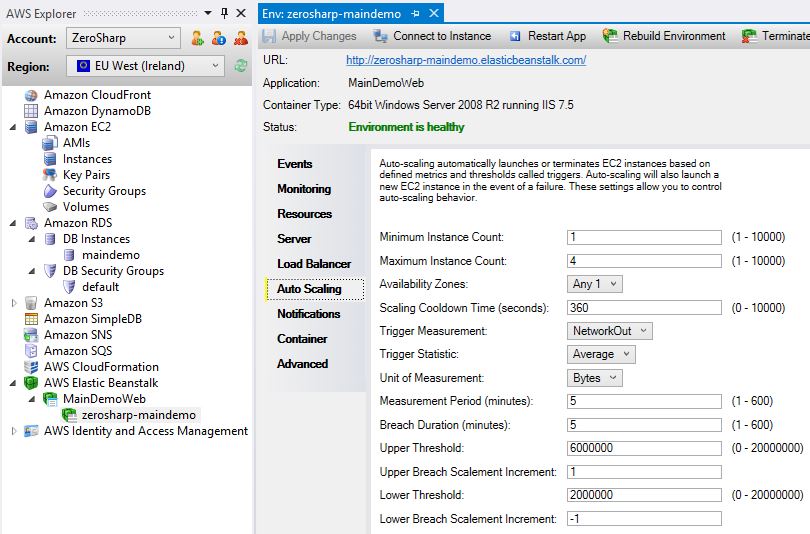
Task: Click the Amazon EC2 icon
Action: [x=31, y=127]
